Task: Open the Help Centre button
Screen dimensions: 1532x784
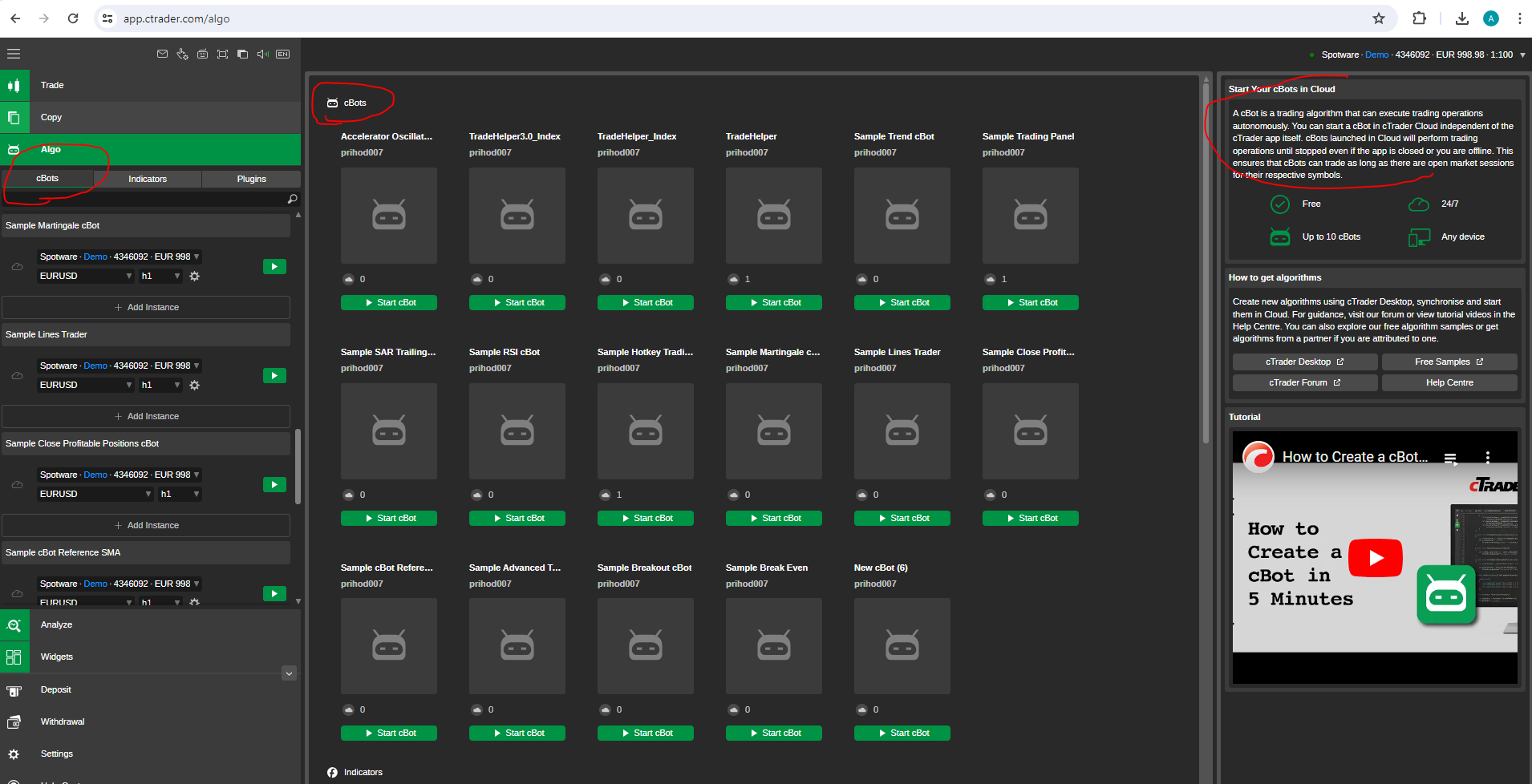Action: coord(1449,382)
